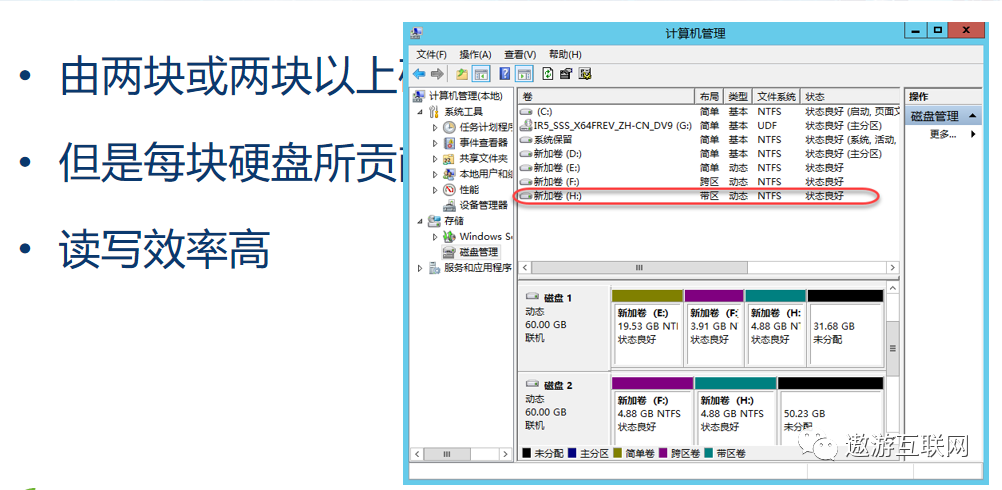The image size is (1002, 490).
Task: Select the 新加卷 (H:) row in volume list
Action: [708, 196]
